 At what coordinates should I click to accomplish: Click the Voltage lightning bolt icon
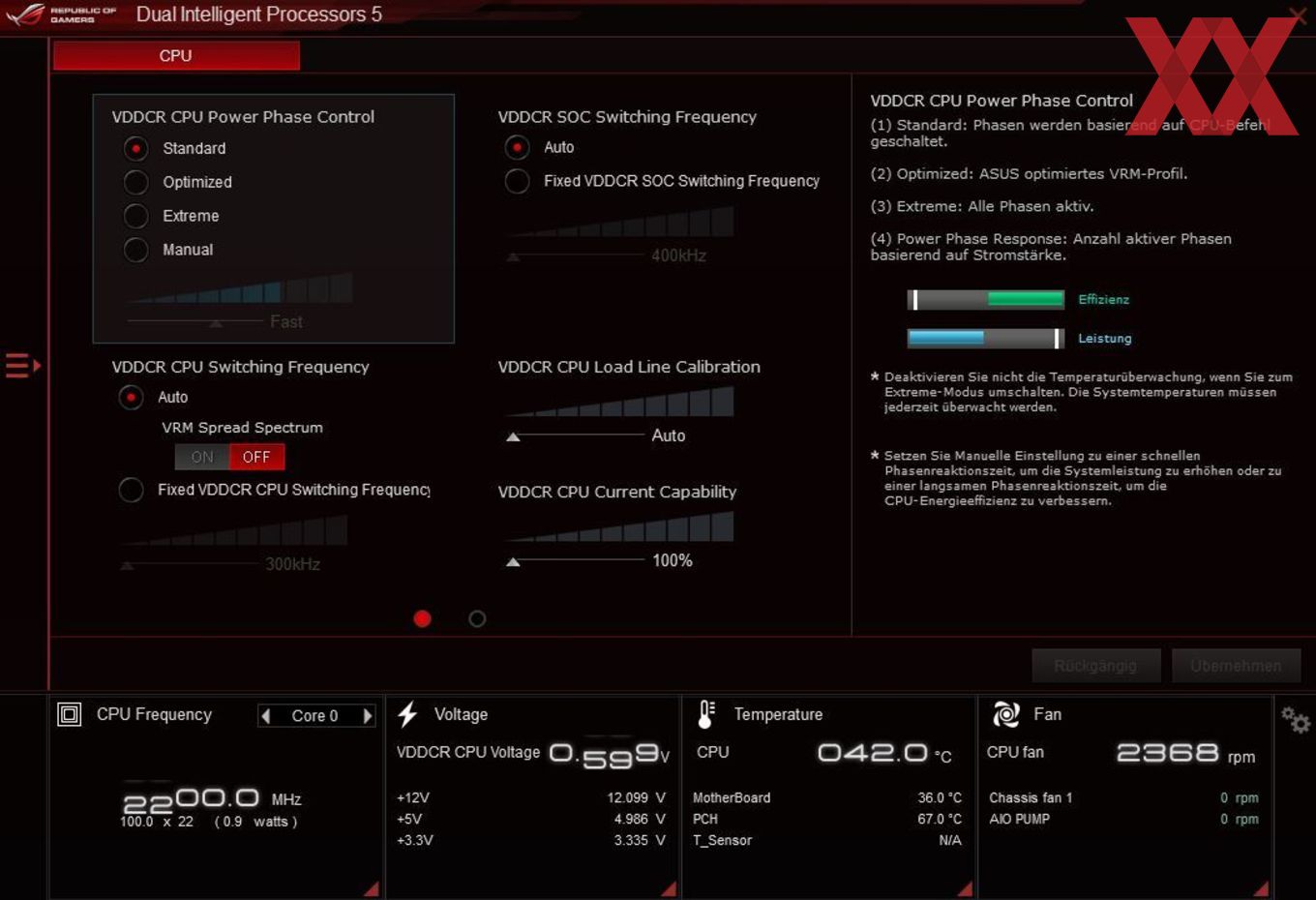(407, 714)
